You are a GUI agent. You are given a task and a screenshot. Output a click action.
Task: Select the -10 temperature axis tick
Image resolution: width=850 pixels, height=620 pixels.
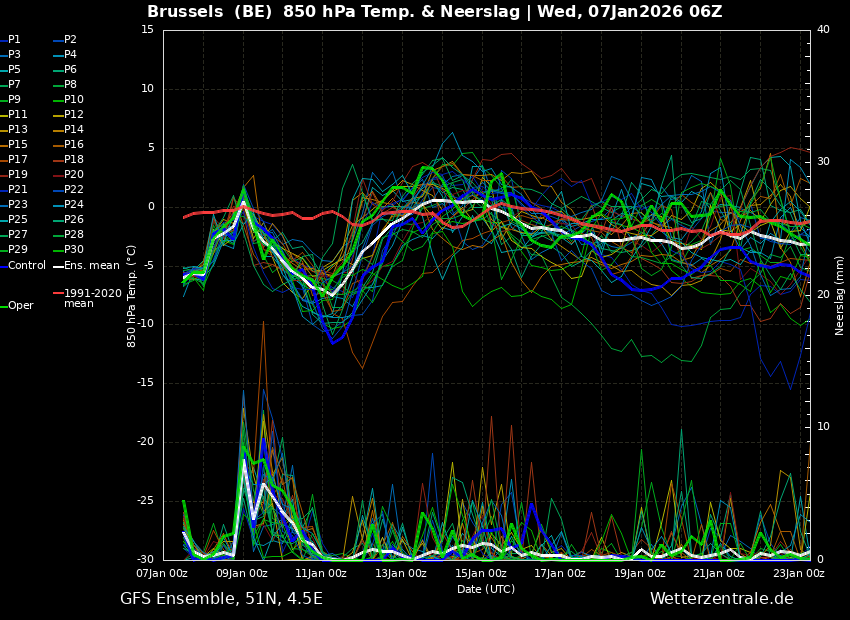(x=146, y=324)
